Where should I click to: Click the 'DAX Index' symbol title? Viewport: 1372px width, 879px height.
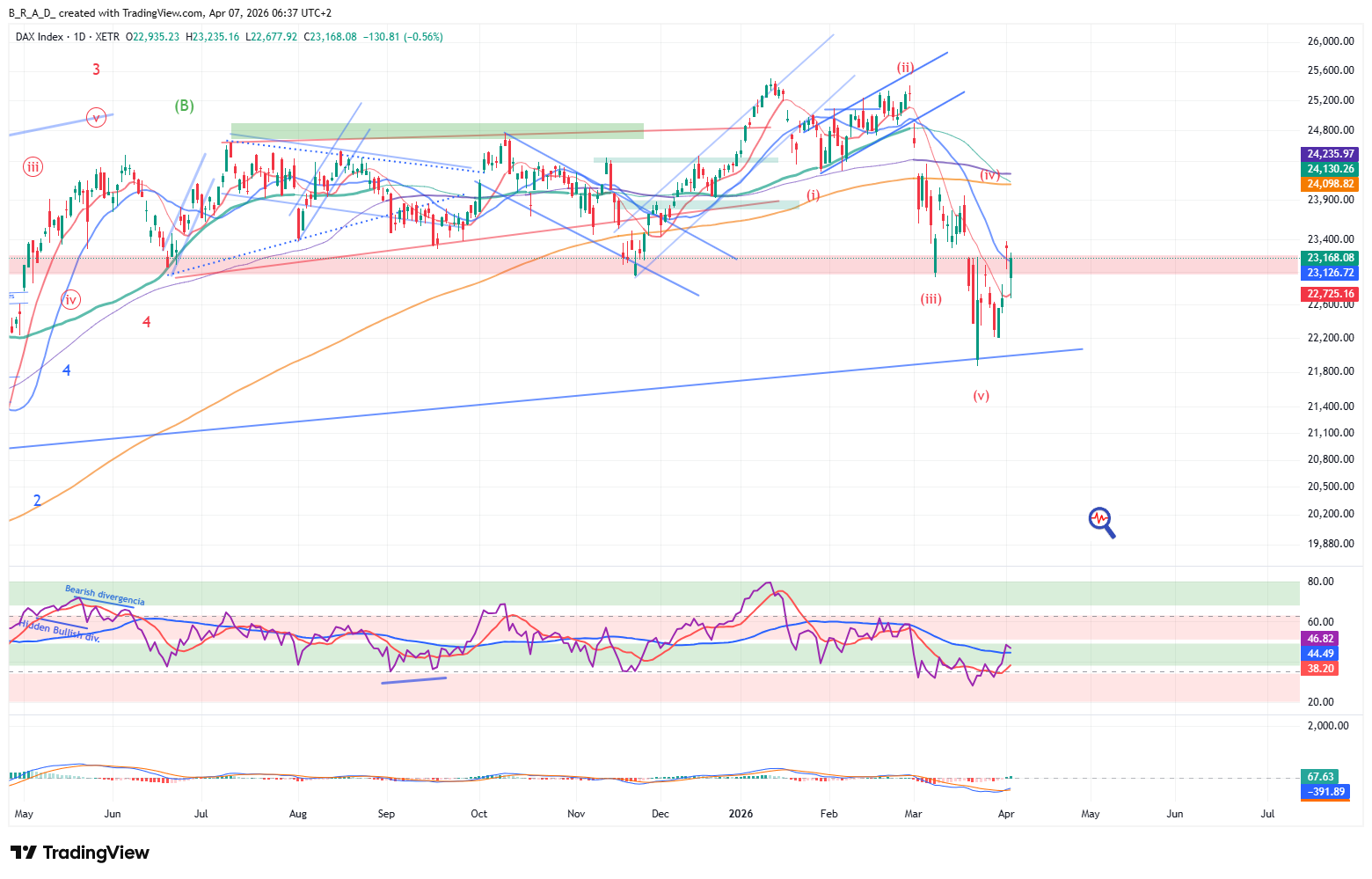point(40,37)
